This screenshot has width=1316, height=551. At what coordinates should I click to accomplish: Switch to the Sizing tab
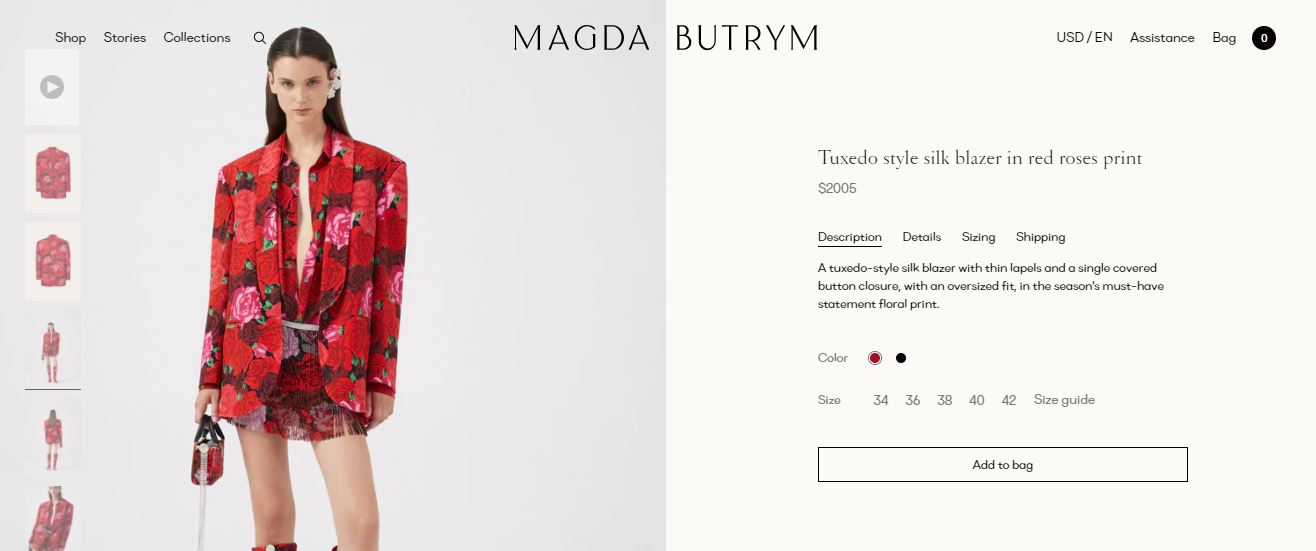979,237
